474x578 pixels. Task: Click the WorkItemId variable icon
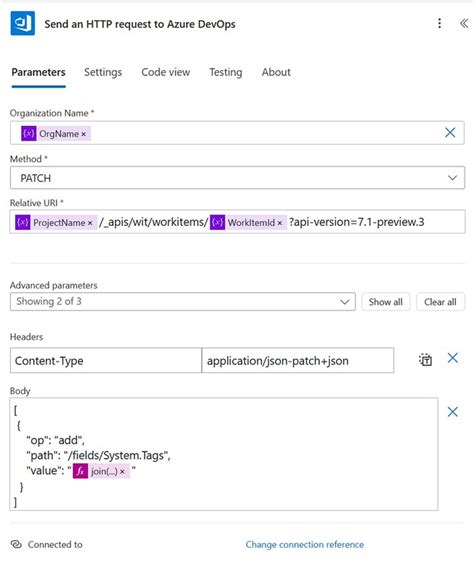point(217,222)
